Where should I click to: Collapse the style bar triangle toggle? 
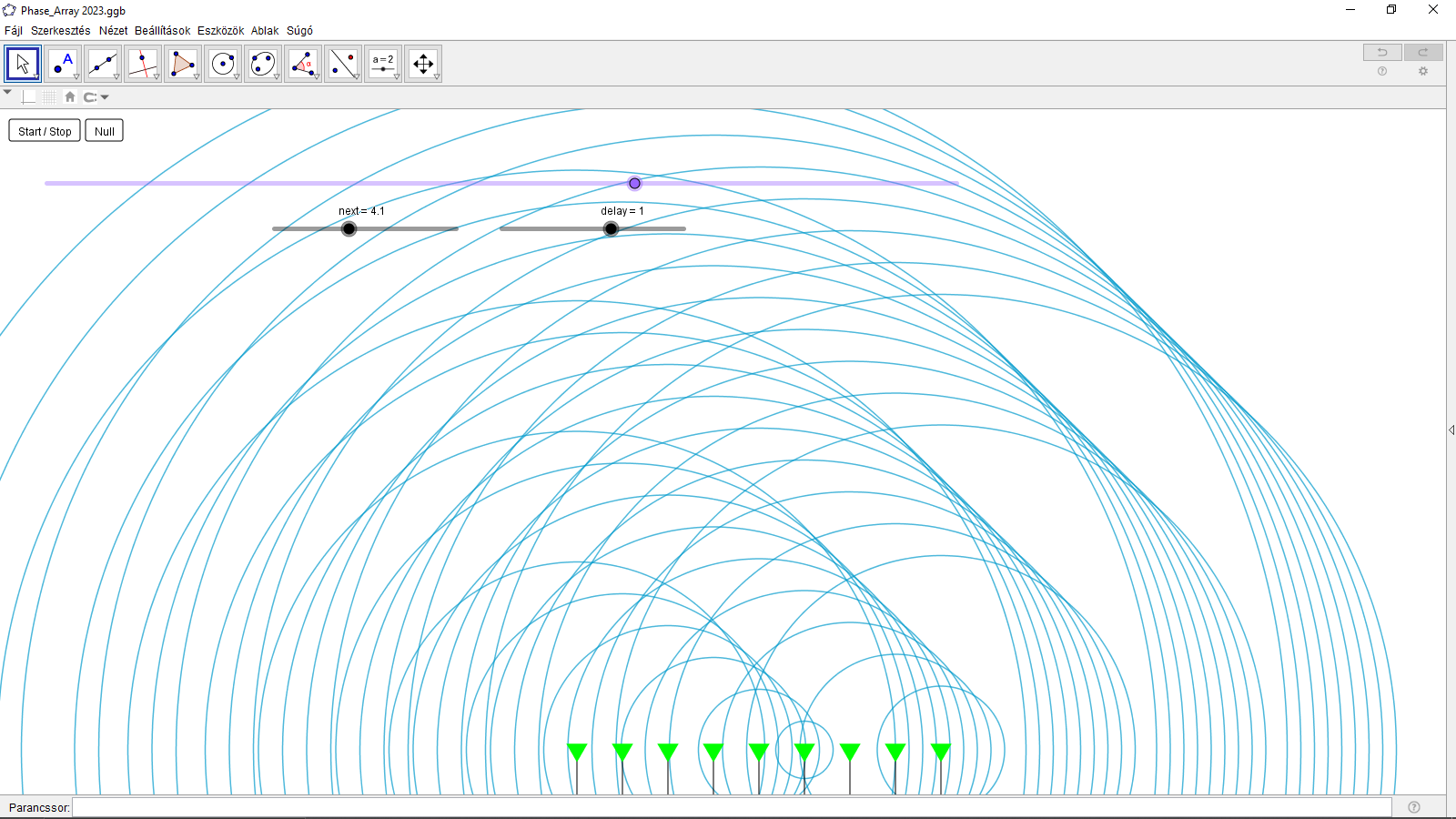point(8,93)
